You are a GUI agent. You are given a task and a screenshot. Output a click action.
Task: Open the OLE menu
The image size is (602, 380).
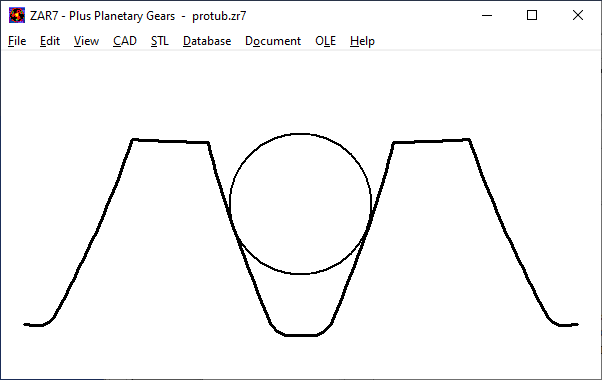pos(326,41)
